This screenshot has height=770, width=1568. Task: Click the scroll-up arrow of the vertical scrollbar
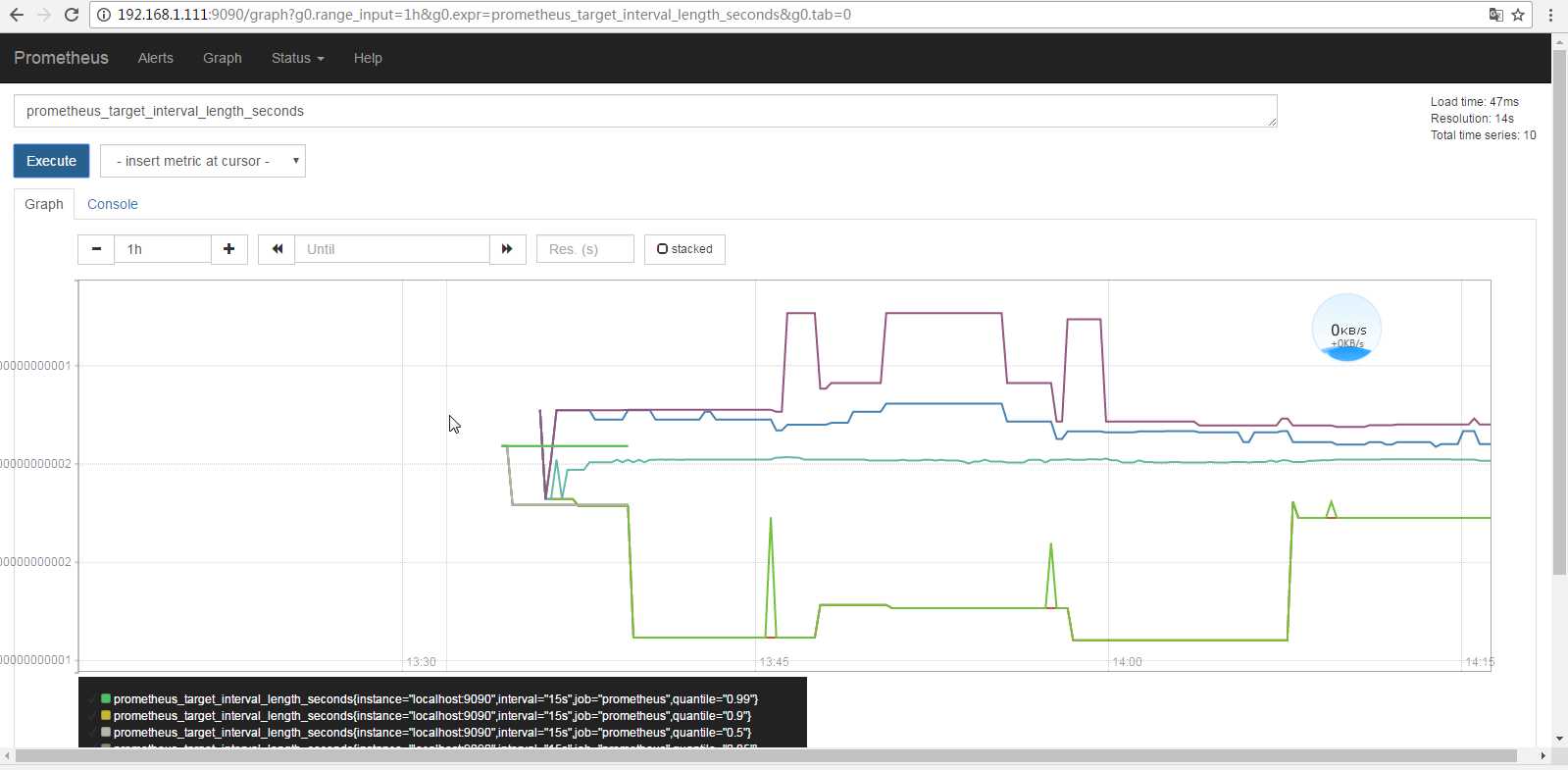[1559, 40]
